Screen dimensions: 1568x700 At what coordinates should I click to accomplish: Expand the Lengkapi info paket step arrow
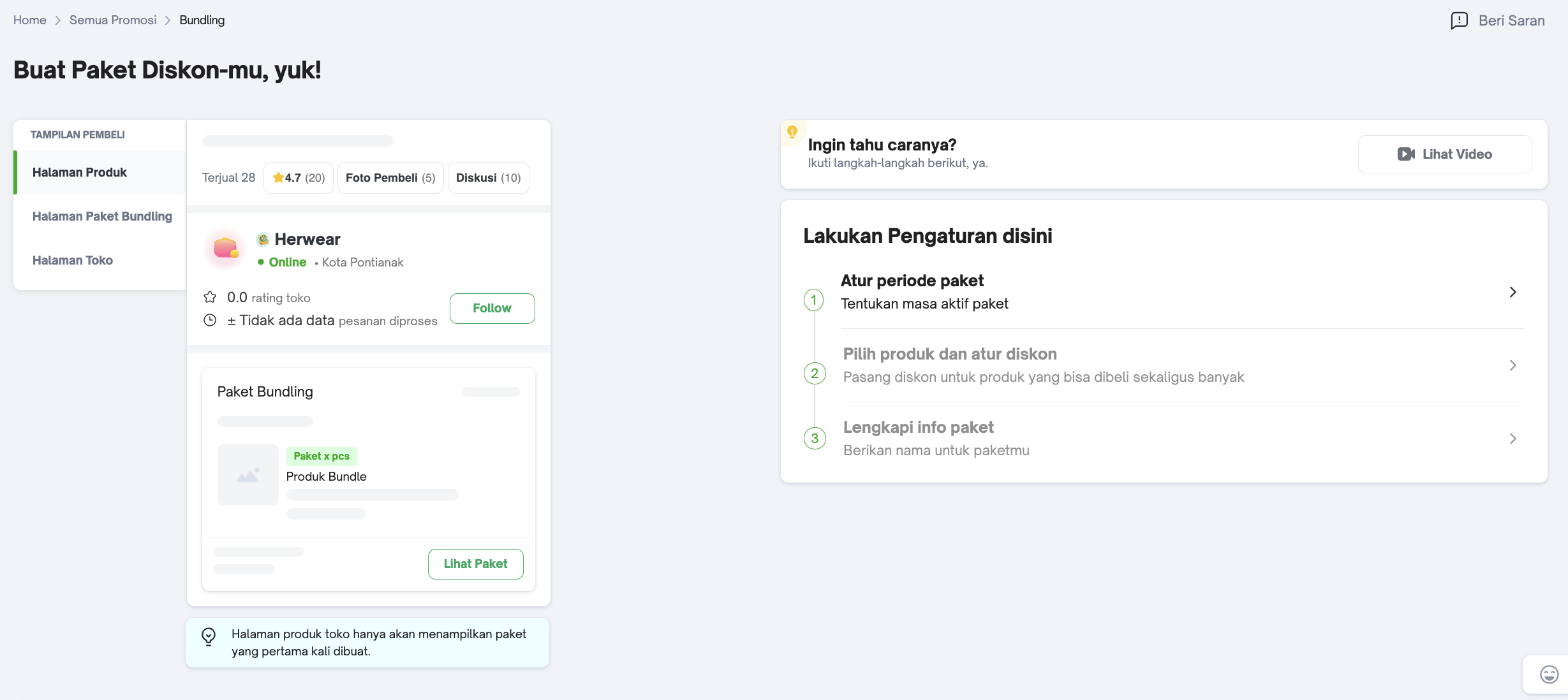point(1513,439)
